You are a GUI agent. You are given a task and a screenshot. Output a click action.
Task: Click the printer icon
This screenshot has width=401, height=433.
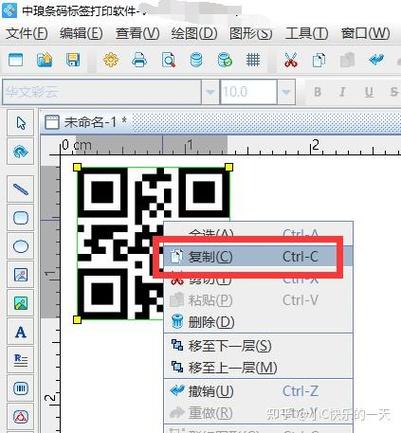(x=139, y=60)
